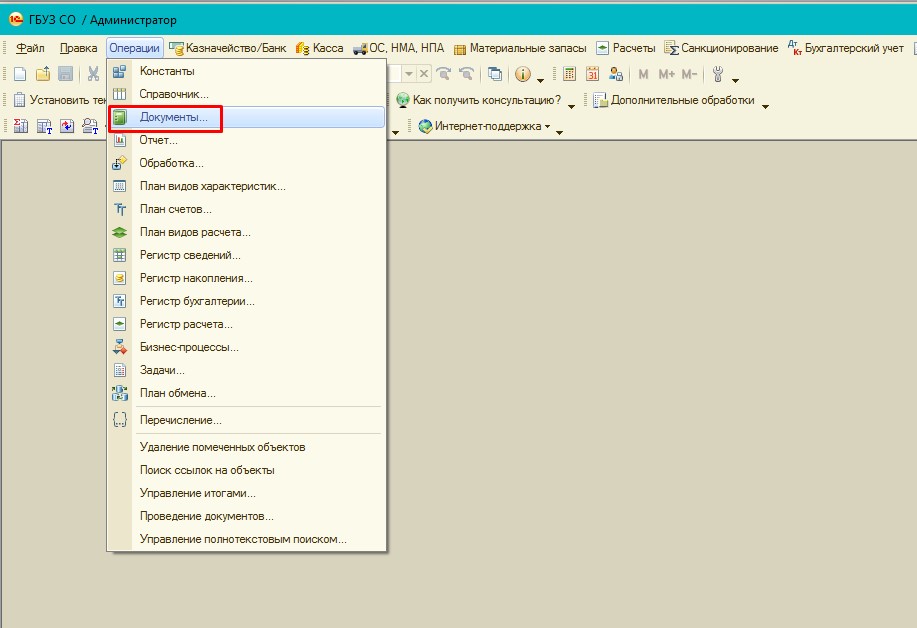Click the Cut scissors icon
The width and height of the screenshot is (917, 628).
tap(93, 74)
